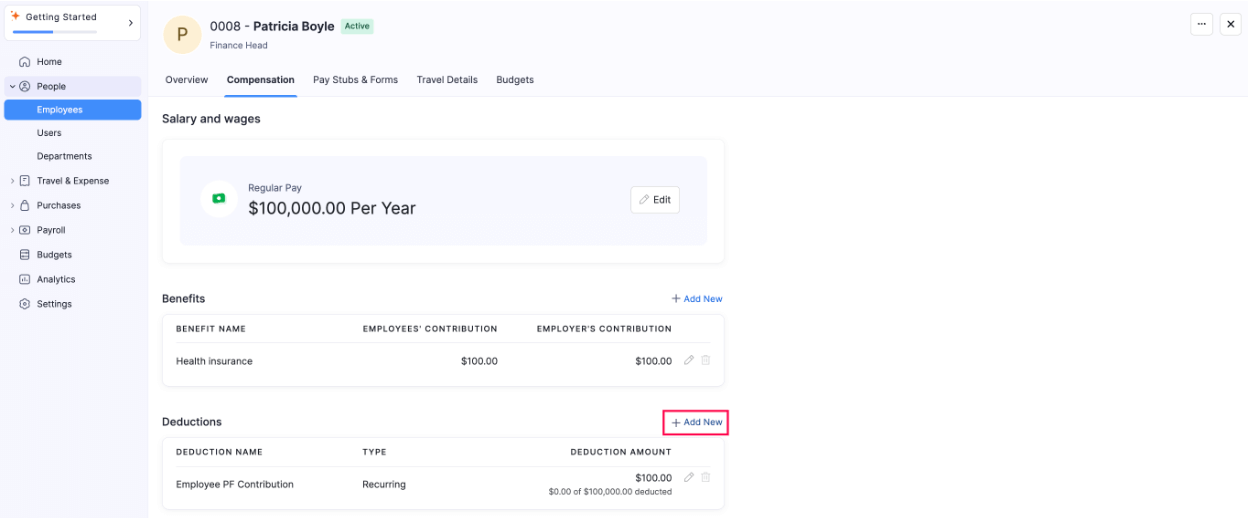The image size is (1250, 518).
Task: Expand the Payroll section chevron
Action: pyautogui.click(x=12, y=230)
